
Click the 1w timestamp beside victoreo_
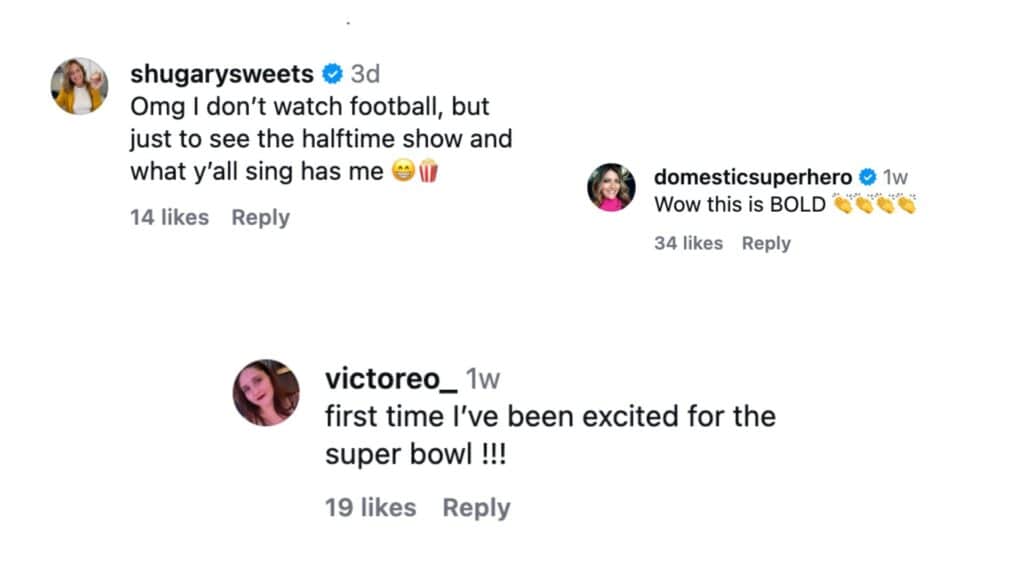486,380
